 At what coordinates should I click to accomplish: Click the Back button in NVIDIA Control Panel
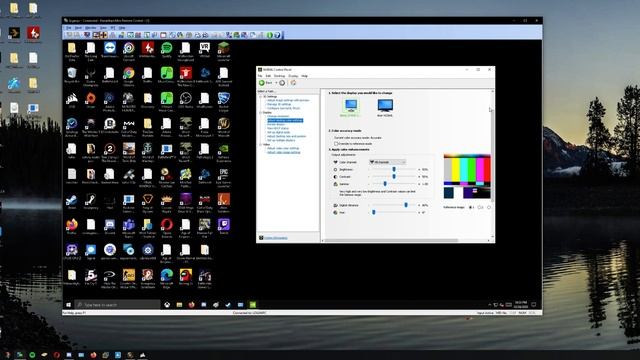(x=266, y=83)
